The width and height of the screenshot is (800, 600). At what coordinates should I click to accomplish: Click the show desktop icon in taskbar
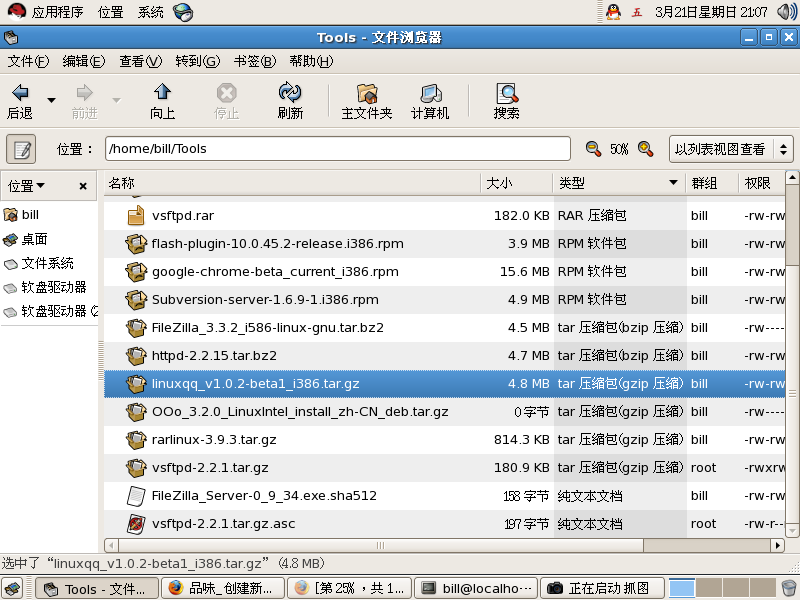13,589
